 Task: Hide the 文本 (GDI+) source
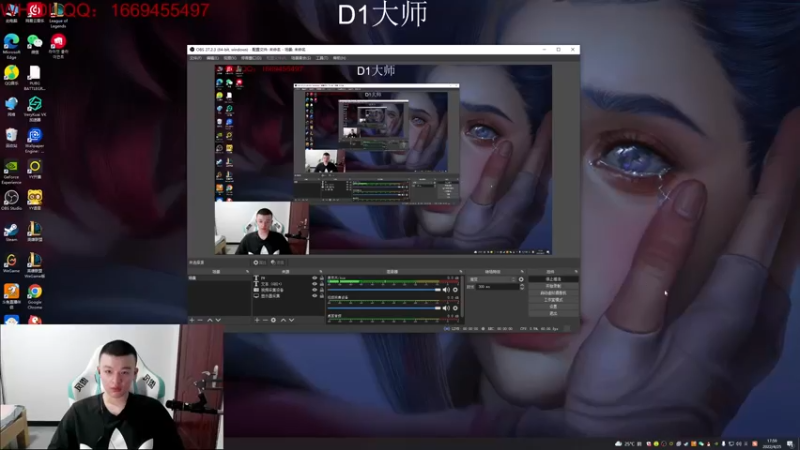pyautogui.click(x=314, y=284)
